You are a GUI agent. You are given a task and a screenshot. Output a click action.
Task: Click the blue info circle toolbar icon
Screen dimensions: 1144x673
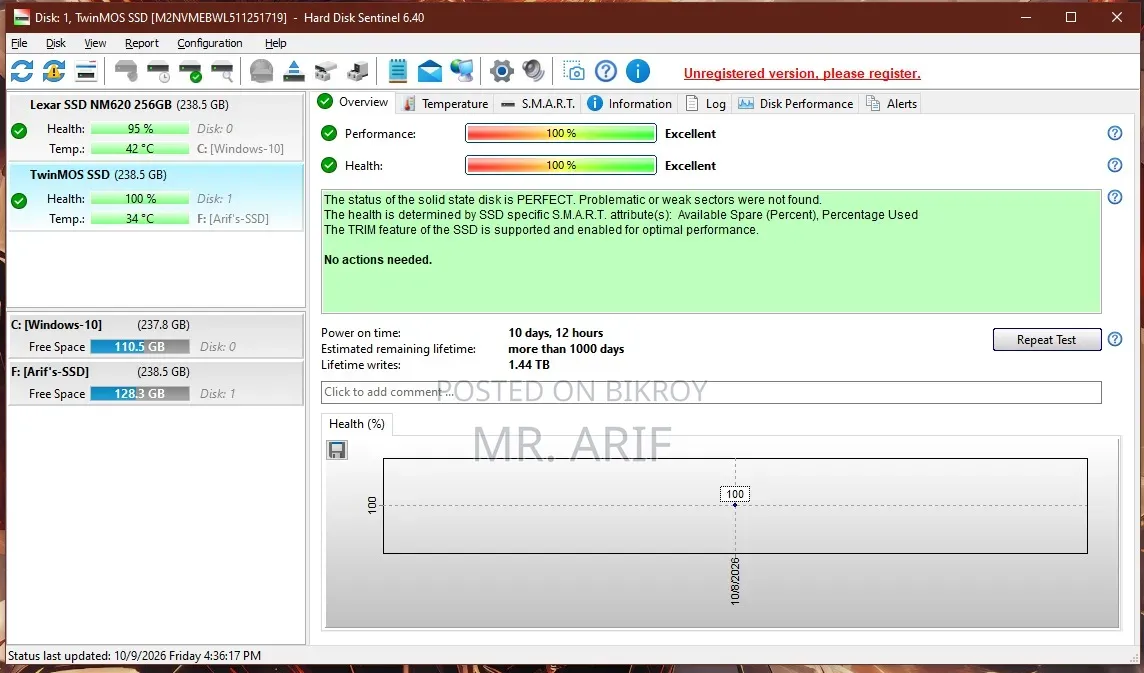638,72
